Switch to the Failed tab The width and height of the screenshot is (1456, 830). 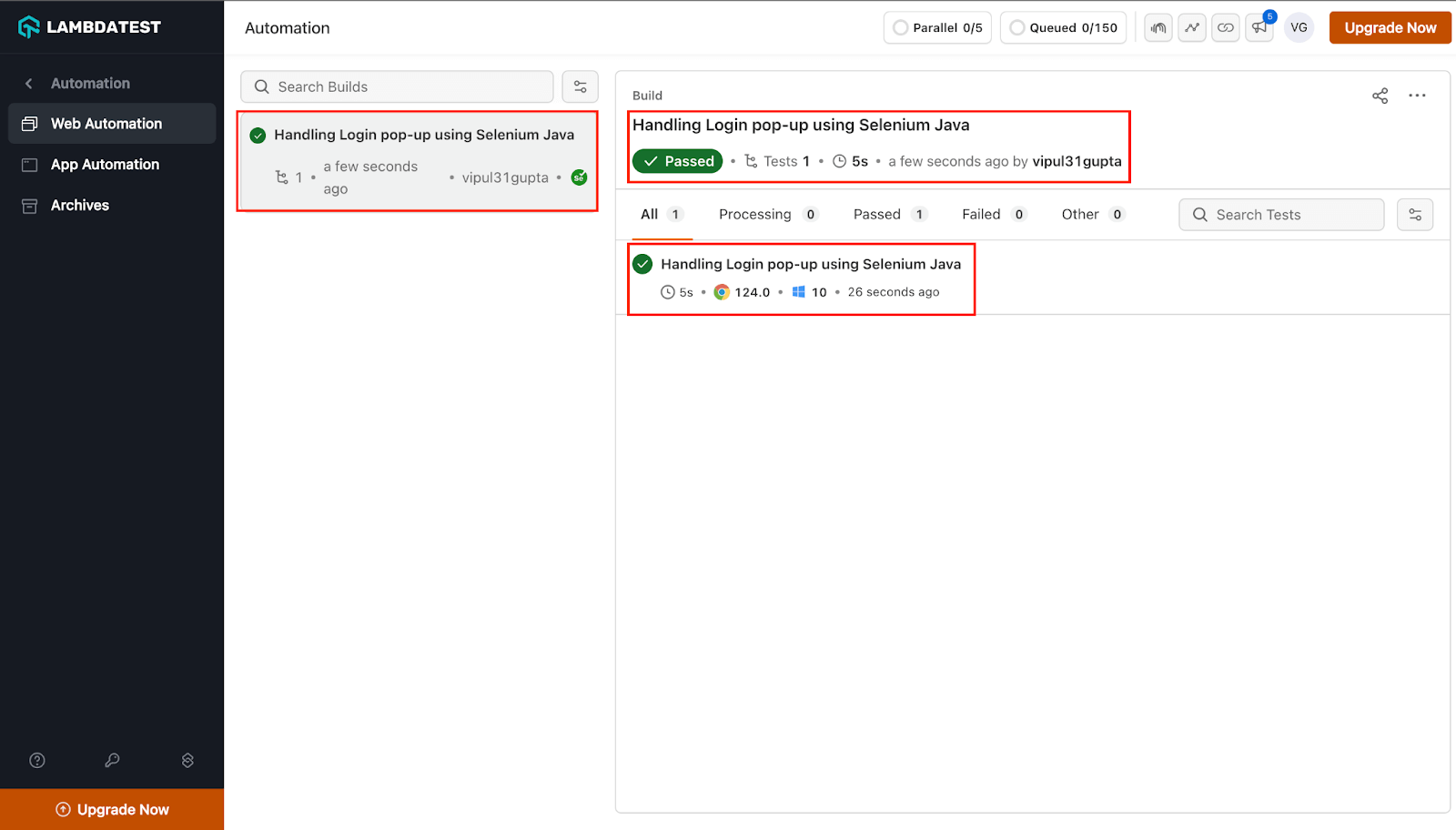click(983, 214)
